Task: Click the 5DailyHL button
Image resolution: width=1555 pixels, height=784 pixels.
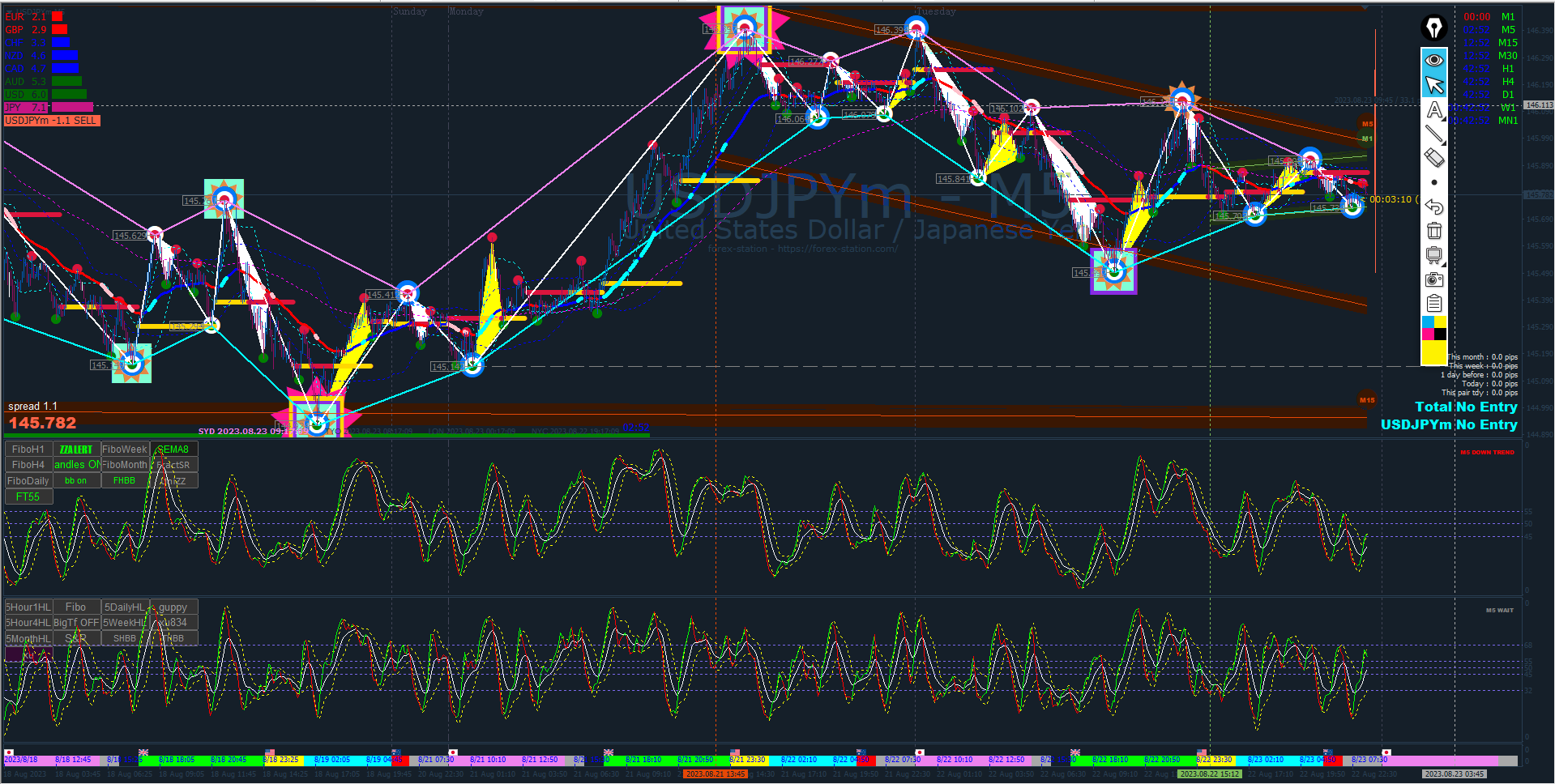Action: tap(125, 607)
